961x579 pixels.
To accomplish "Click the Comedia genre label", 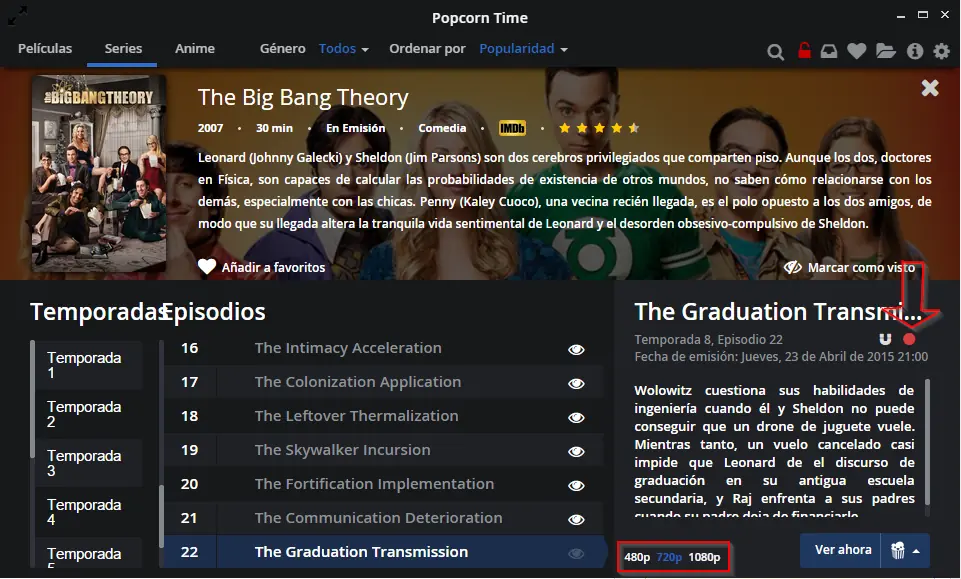I will (x=442, y=128).
